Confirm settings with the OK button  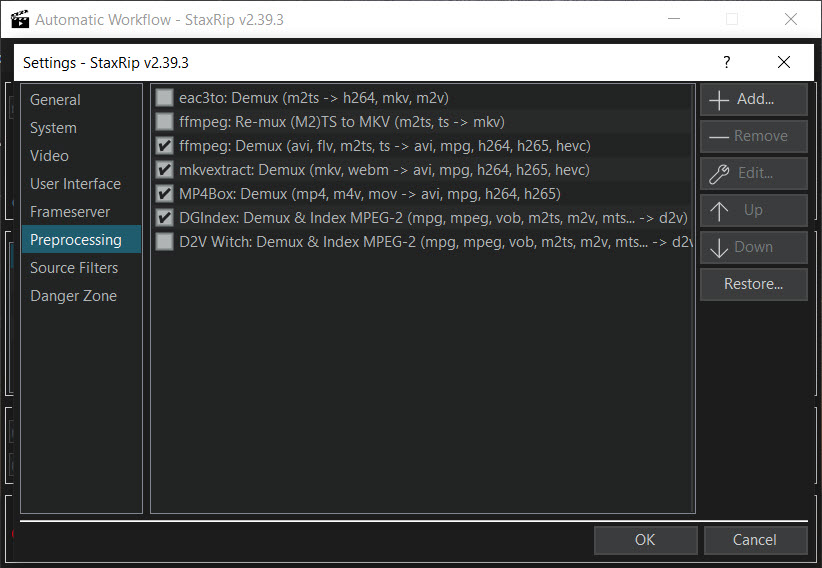(x=645, y=540)
